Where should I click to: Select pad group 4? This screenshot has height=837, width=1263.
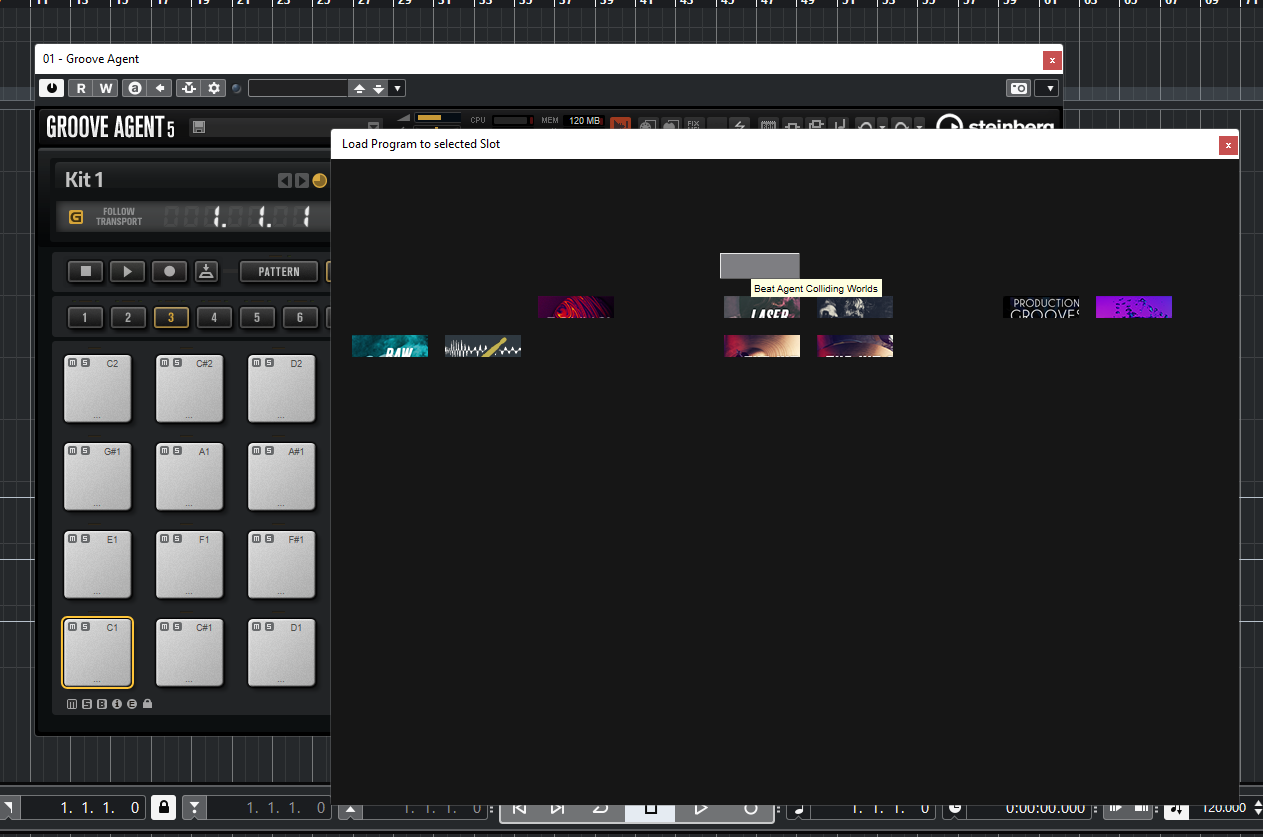214,318
